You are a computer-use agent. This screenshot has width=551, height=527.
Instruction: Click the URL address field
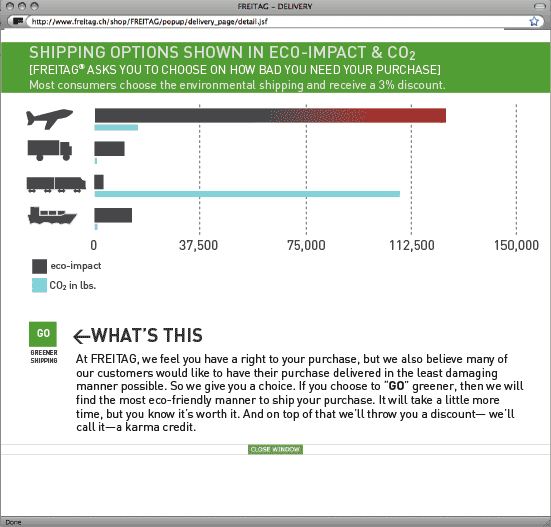(x=278, y=21)
